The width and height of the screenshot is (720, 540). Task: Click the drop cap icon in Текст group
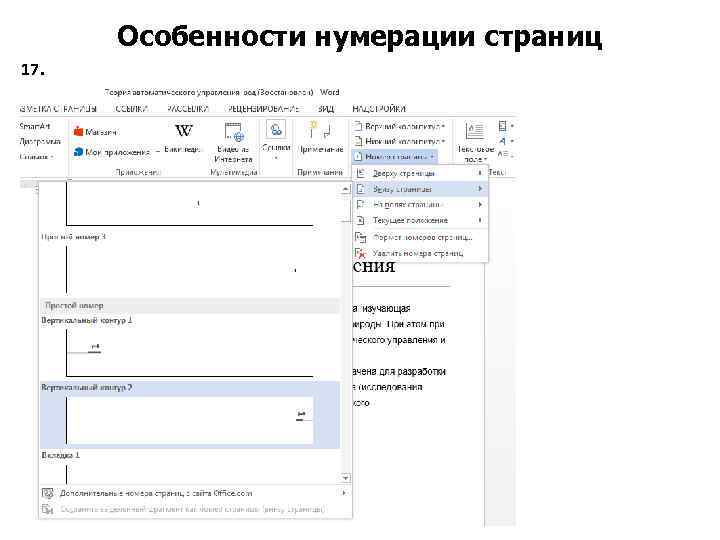pos(502,154)
